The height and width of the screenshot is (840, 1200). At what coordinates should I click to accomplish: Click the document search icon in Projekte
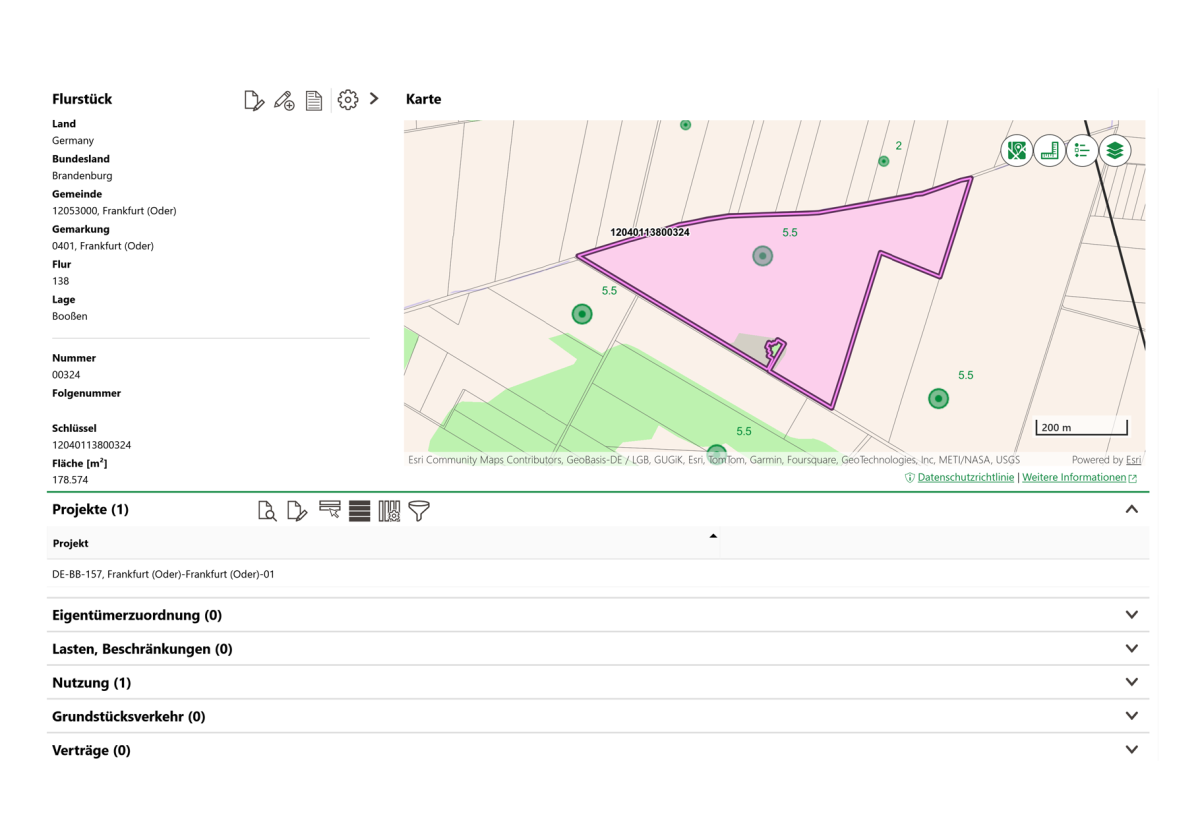[x=267, y=511]
